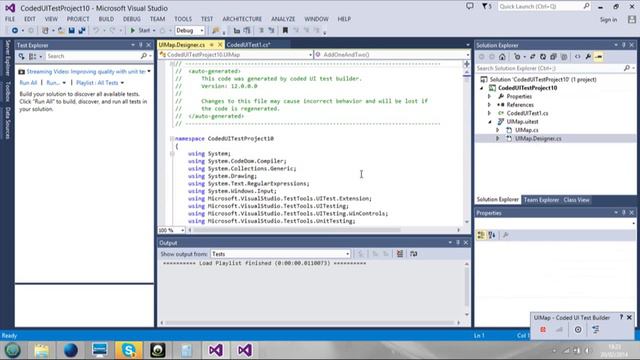Image resolution: width=640 pixels, height=360 pixels.
Task: Switch to the CodedUITest1.cs editor tab
Action: (x=248, y=45)
